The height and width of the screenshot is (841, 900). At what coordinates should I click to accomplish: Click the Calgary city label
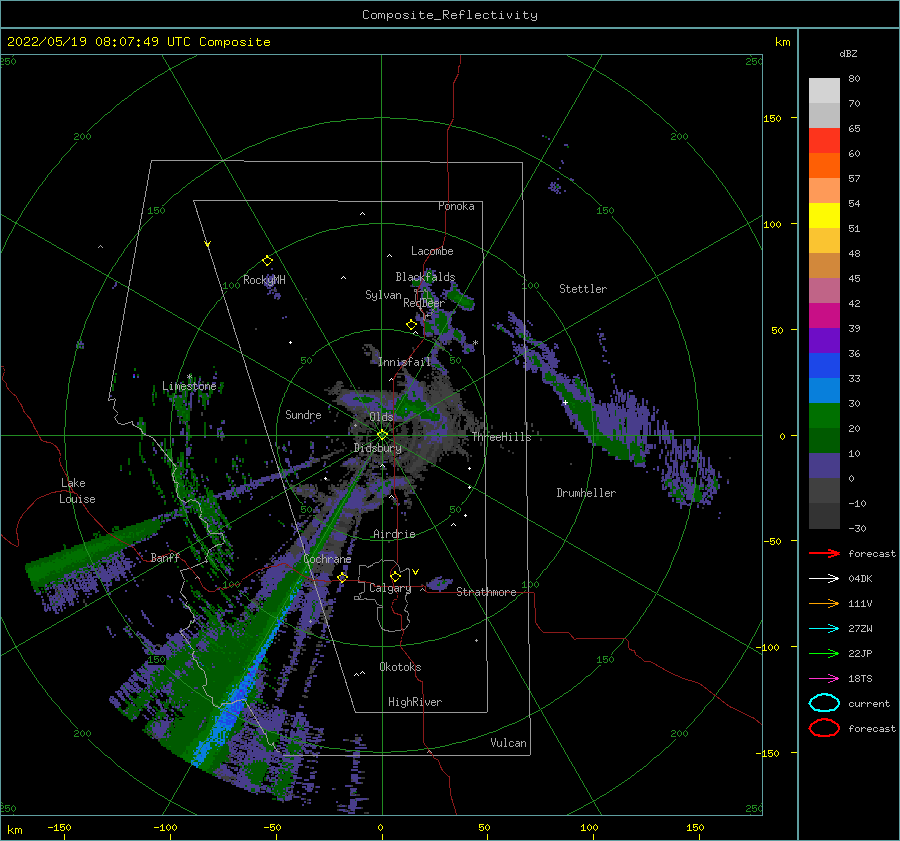tap(390, 588)
